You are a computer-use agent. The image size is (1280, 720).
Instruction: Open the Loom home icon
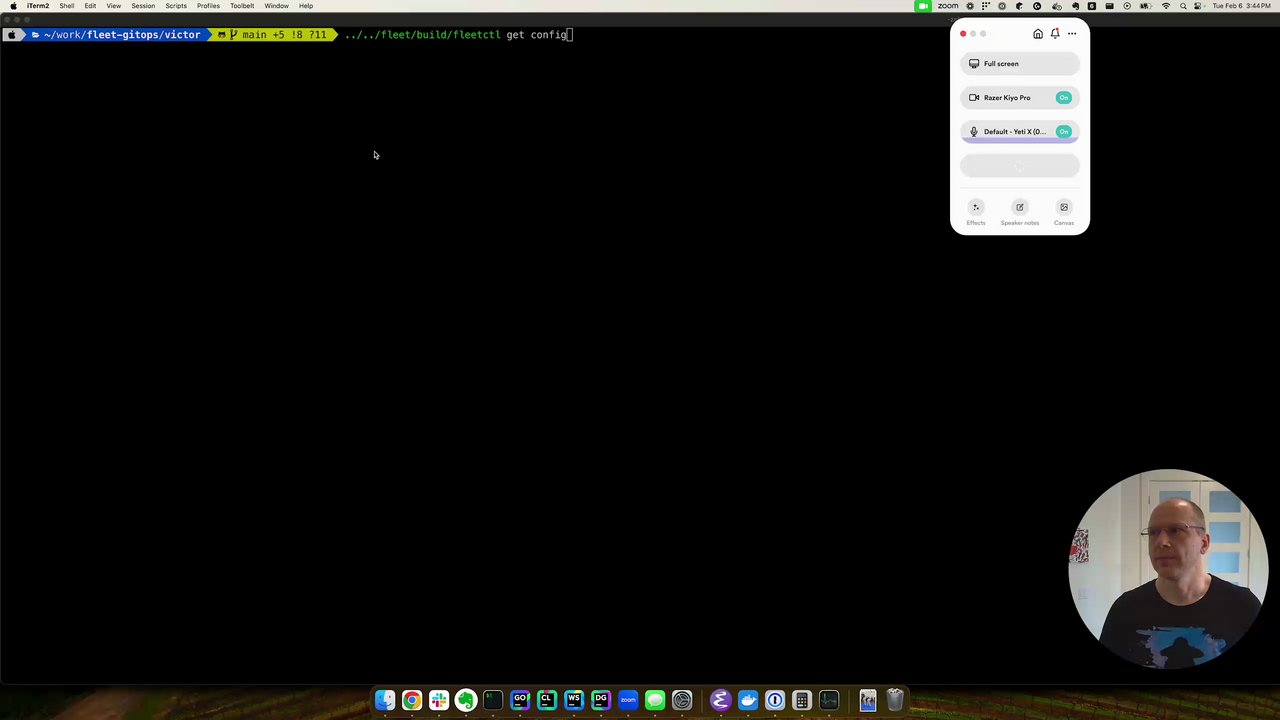1038,34
